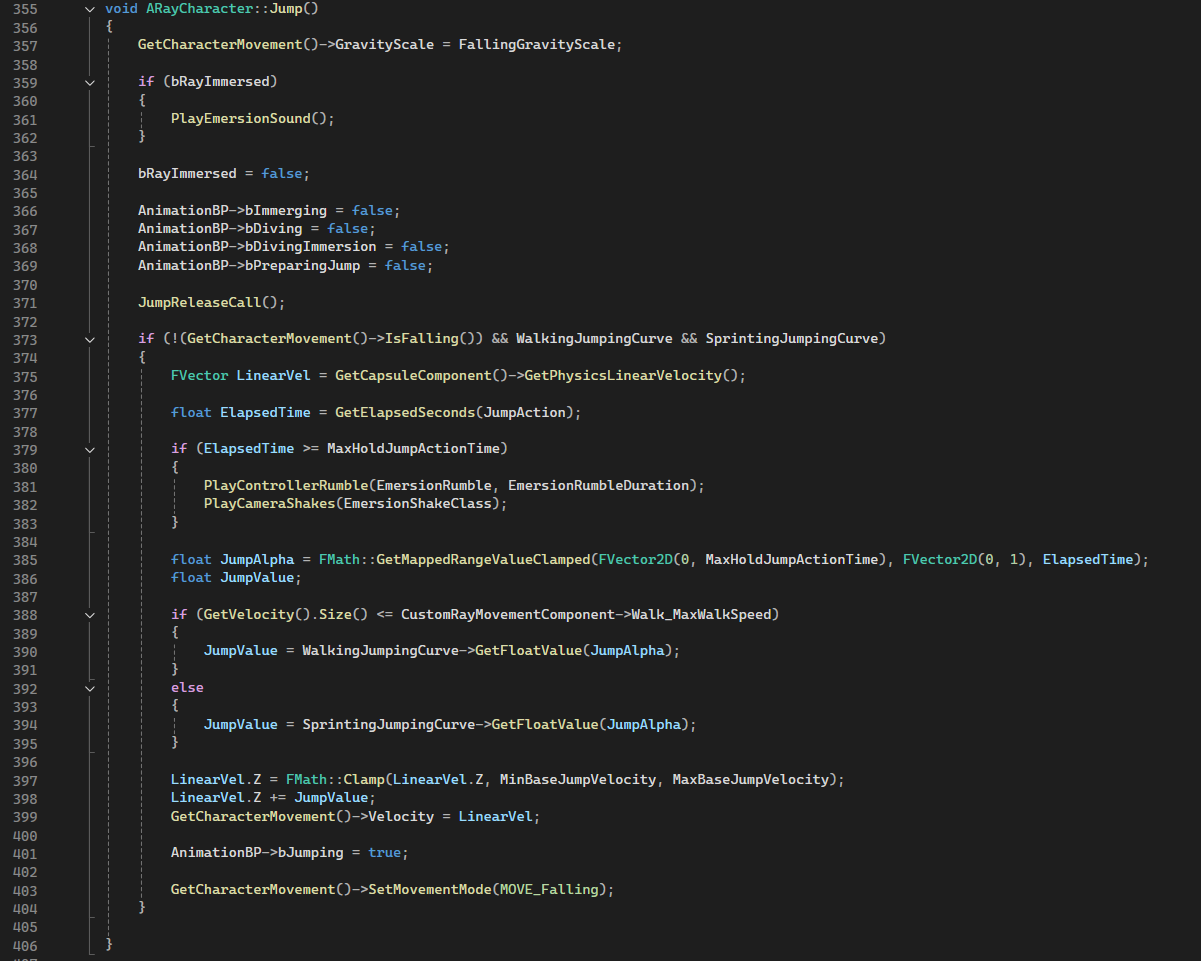Collapse the ElapsedTime >= MaxHoldJumpActionTime block
The height and width of the screenshot is (961, 1201).
[x=91, y=449]
